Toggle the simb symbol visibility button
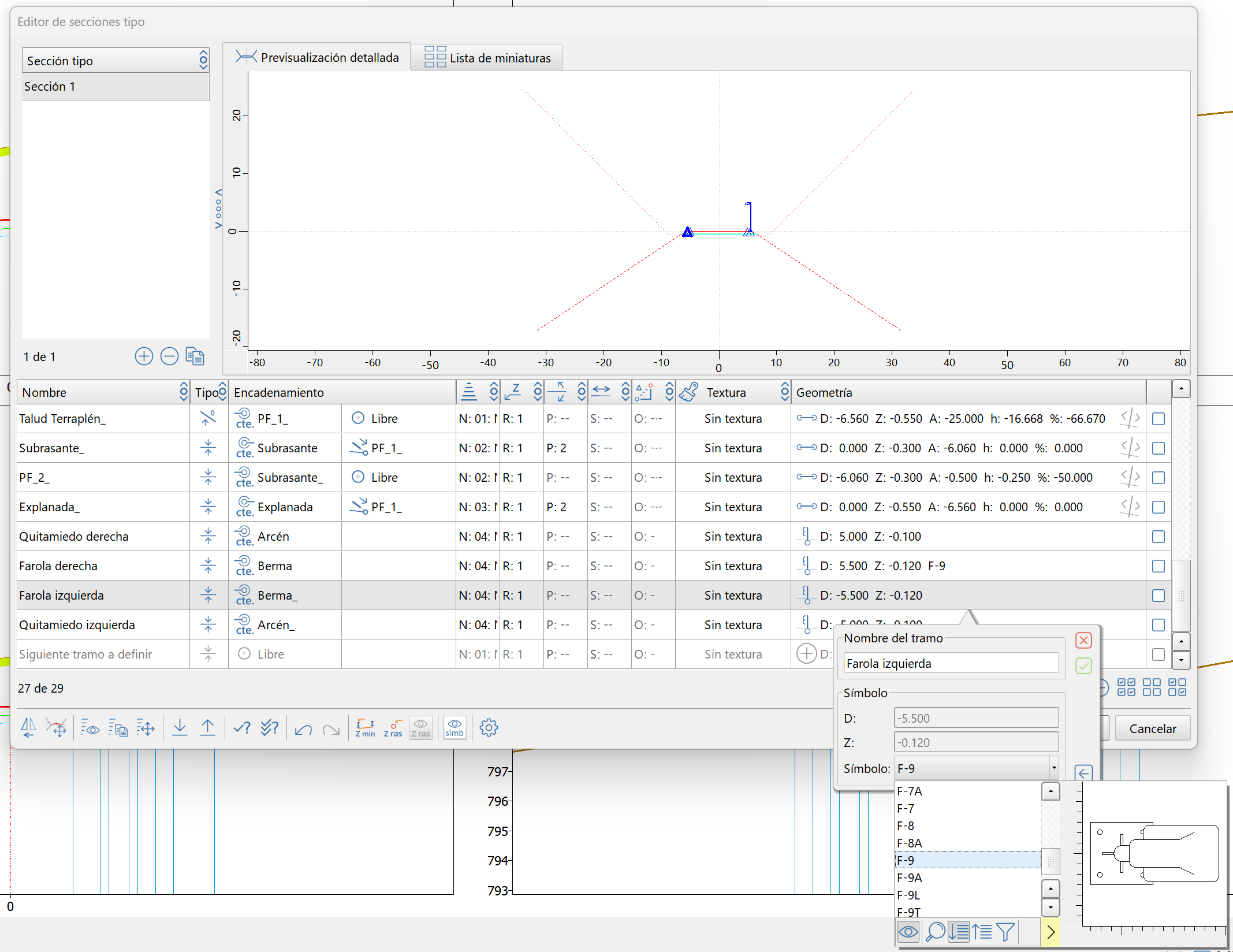The height and width of the screenshot is (952, 1233). coord(455,728)
